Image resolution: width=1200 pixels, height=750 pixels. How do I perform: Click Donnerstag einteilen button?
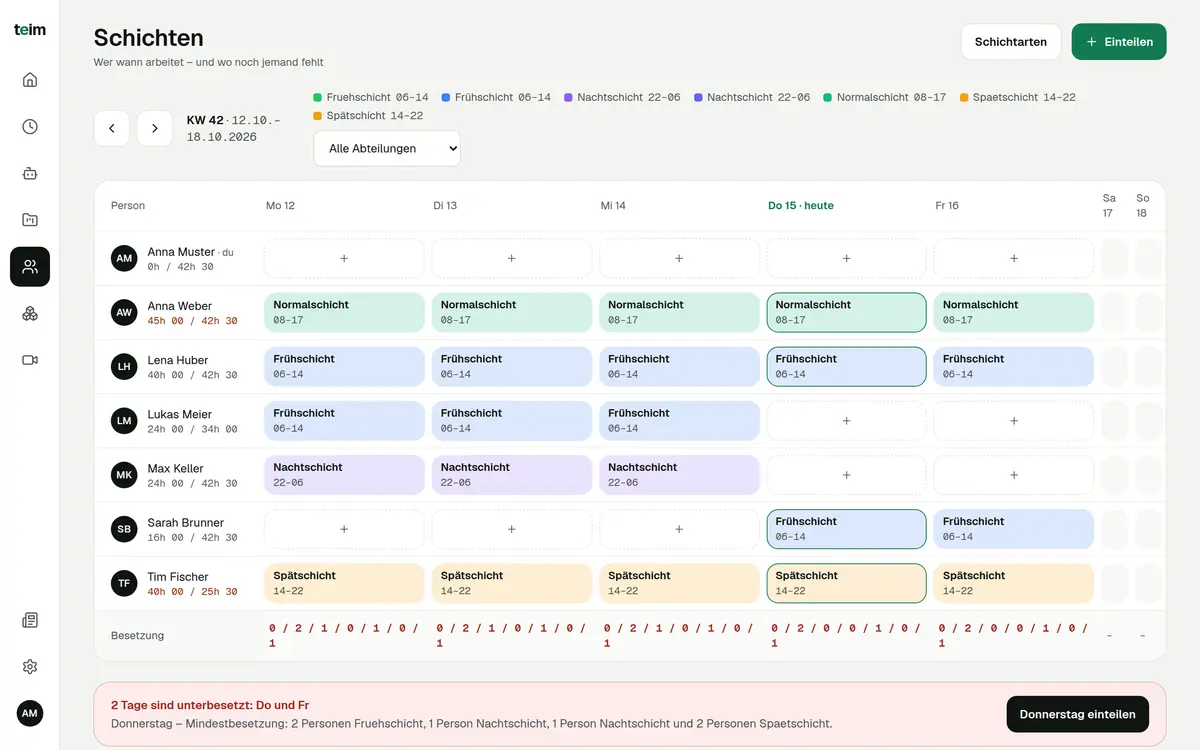(x=1077, y=714)
